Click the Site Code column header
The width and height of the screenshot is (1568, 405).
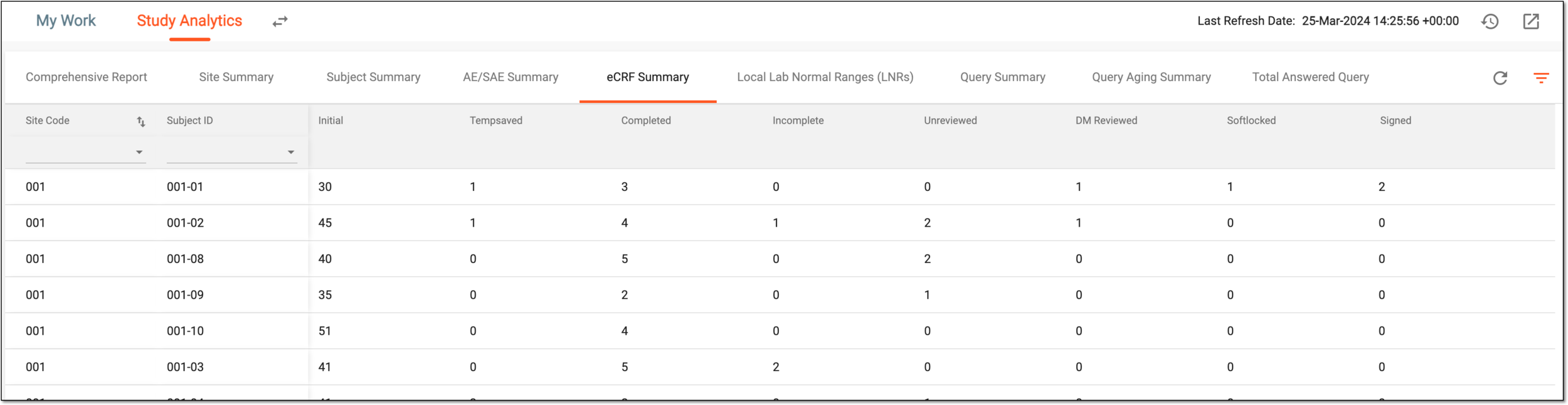coord(48,121)
